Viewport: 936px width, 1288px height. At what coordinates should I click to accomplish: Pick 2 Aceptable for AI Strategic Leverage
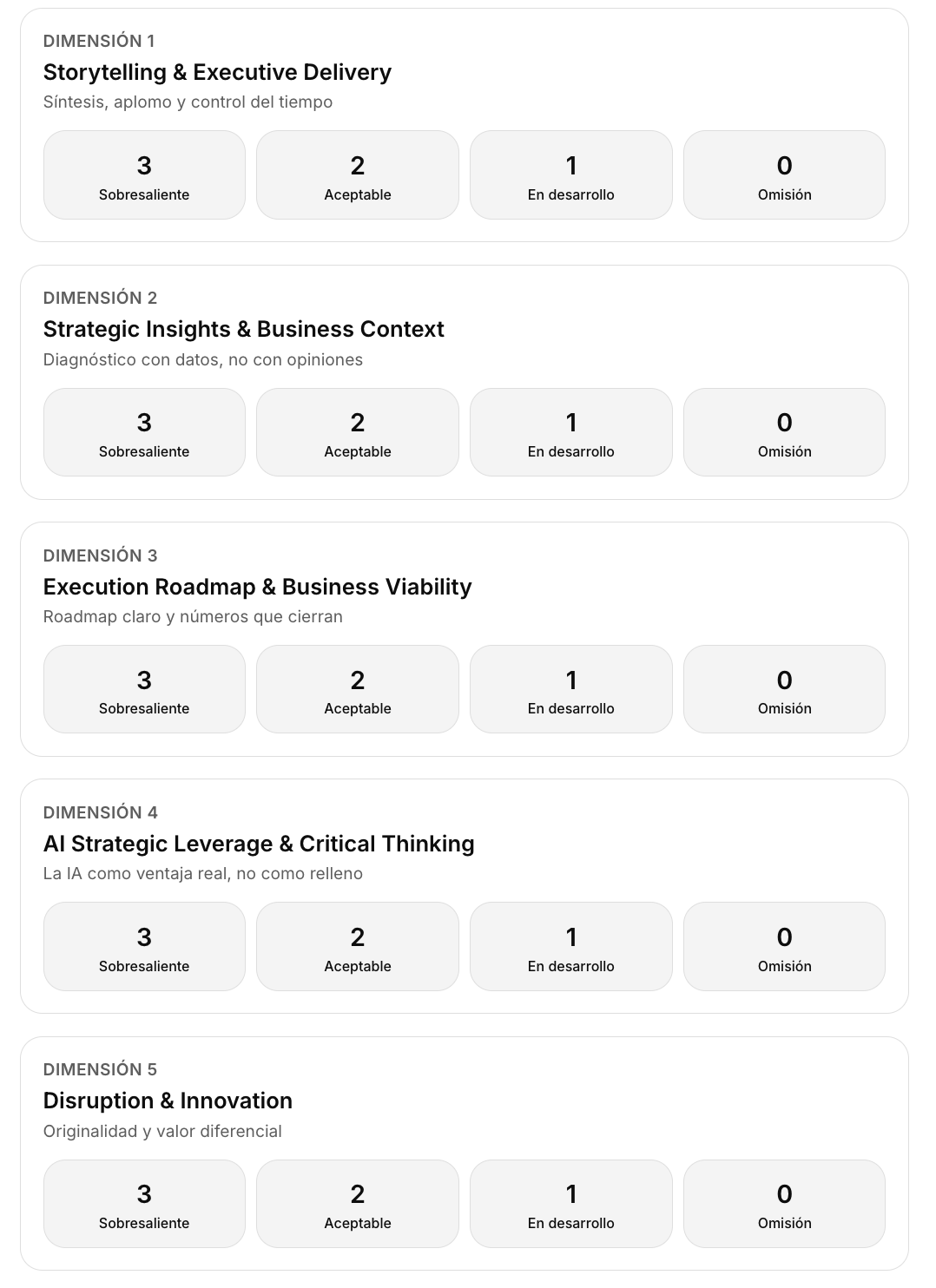[x=358, y=947]
